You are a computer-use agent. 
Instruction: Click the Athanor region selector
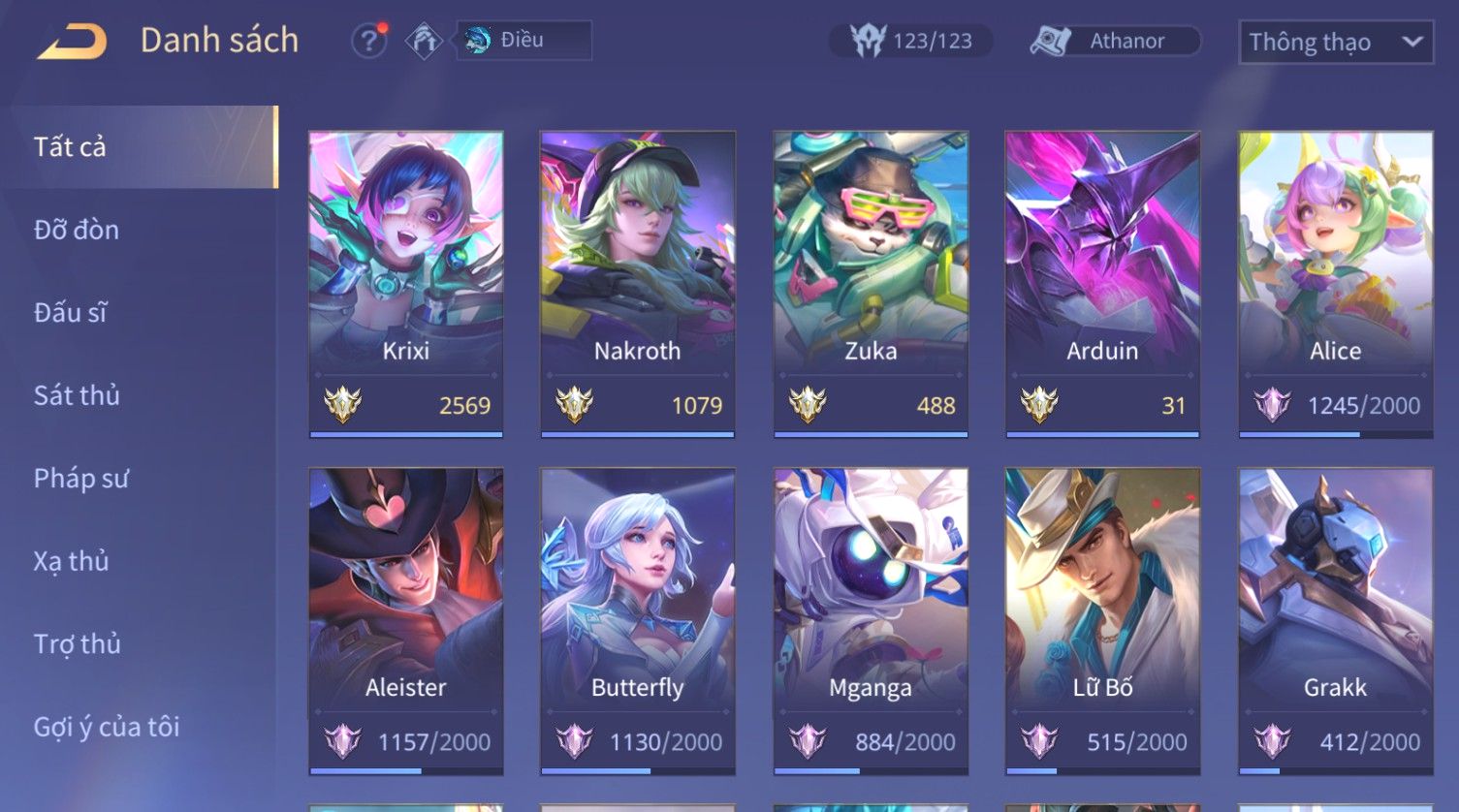tap(1115, 41)
